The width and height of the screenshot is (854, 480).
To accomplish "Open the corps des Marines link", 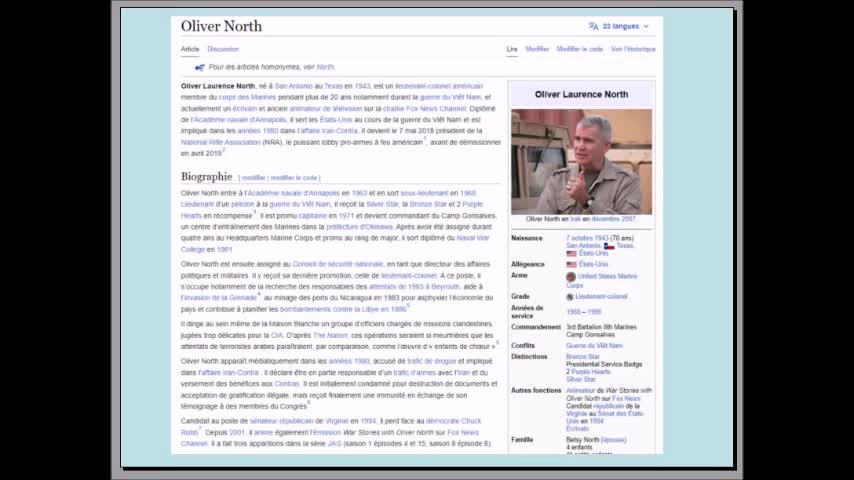I will [x=247, y=97].
